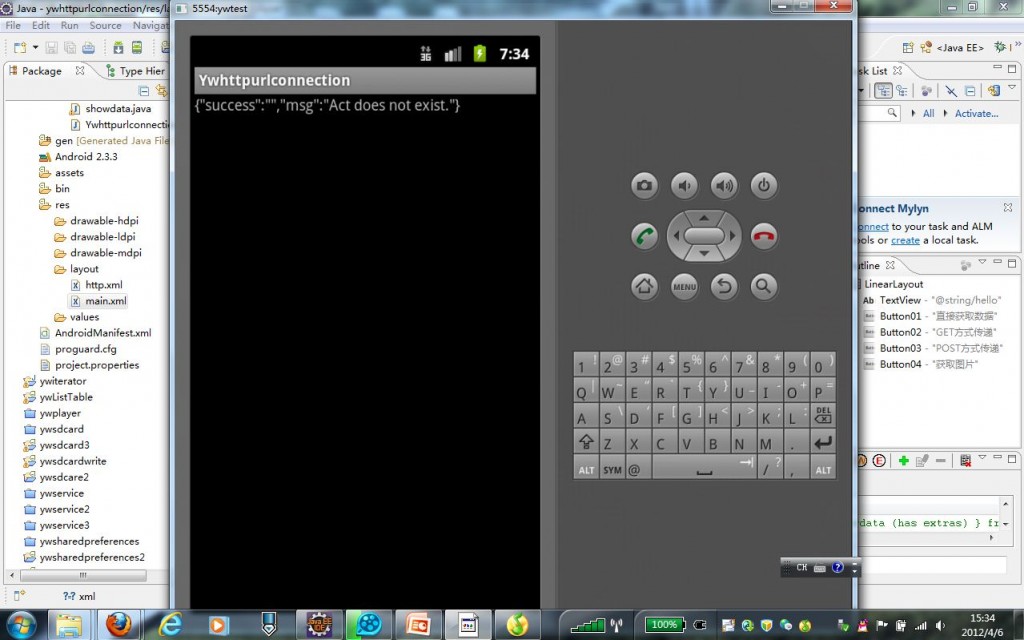
Task: Select main.xml in layout folder
Action: click(x=99, y=301)
